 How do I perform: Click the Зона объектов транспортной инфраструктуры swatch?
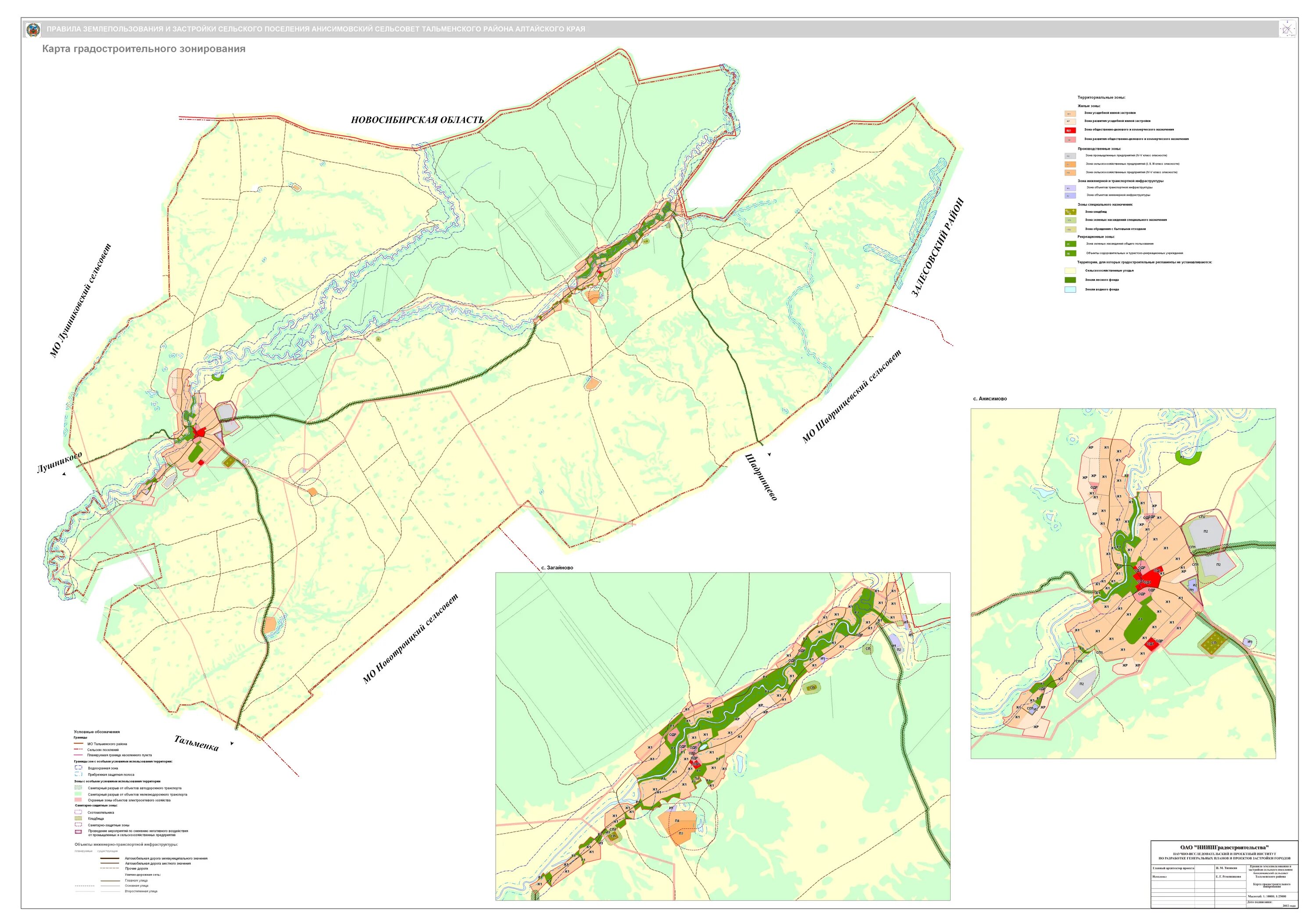pos(1070,188)
